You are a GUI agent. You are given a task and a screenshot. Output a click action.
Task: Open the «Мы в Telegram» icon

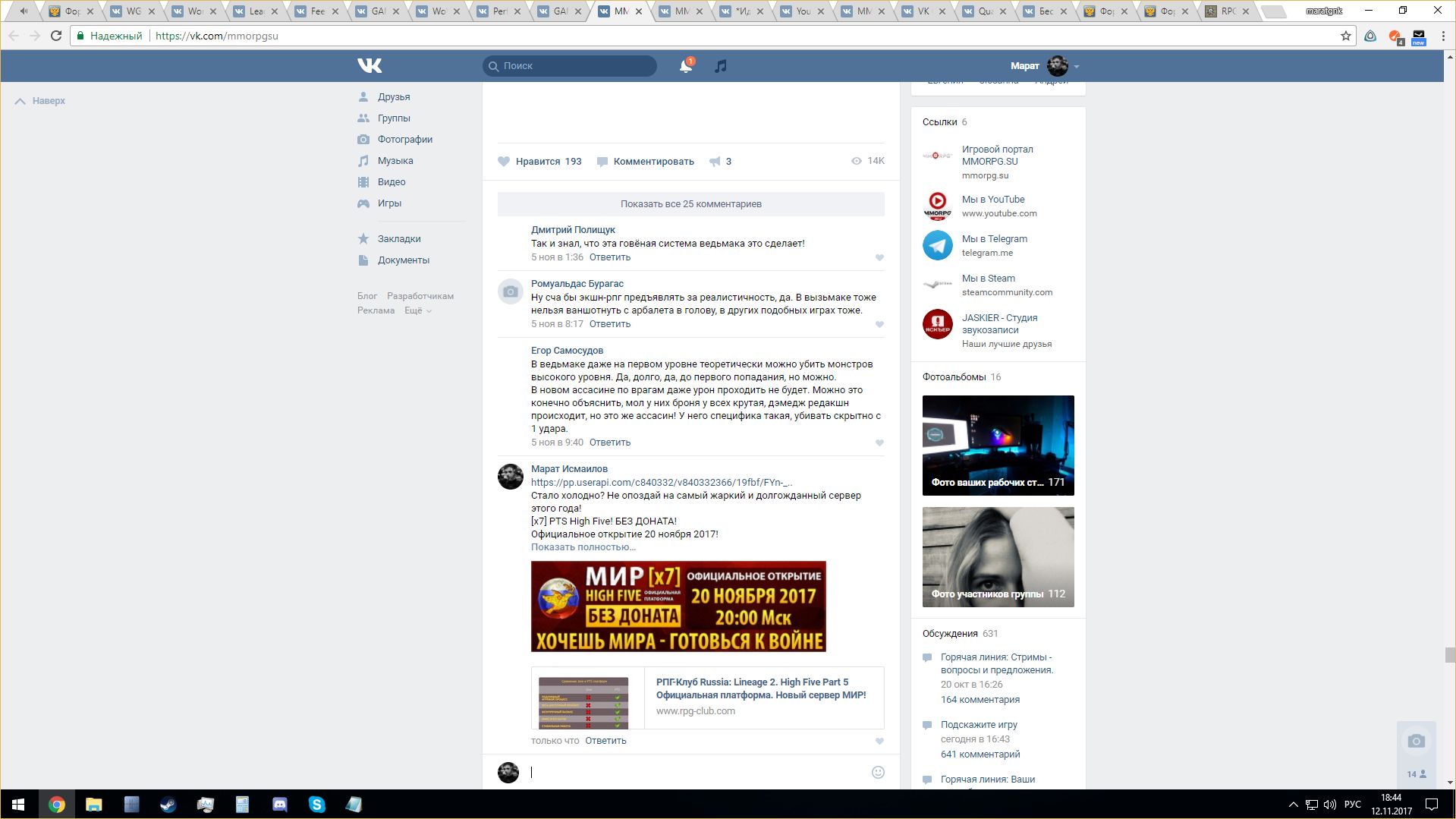pos(938,245)
